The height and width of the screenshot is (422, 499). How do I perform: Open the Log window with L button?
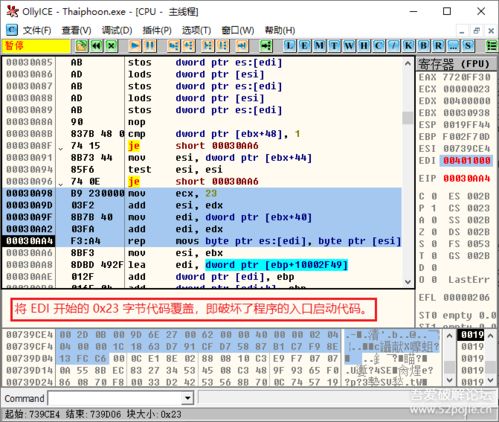(290, 46)
